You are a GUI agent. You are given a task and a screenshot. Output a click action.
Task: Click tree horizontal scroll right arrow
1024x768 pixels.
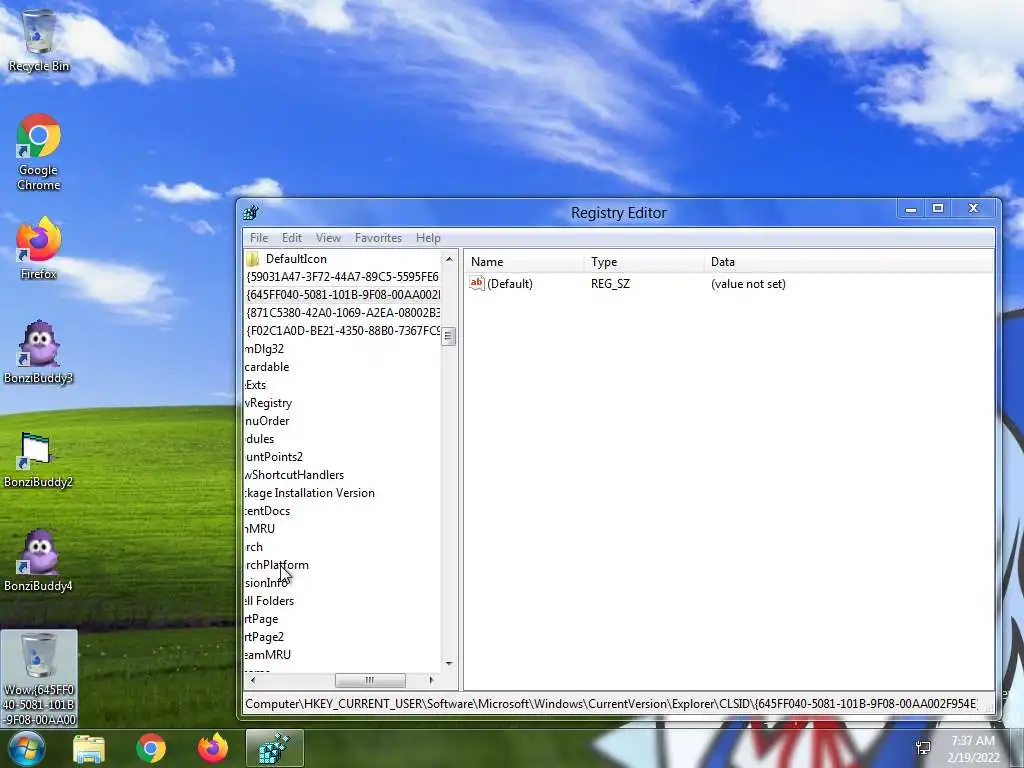pyautogui.click(x=431, y=680)
